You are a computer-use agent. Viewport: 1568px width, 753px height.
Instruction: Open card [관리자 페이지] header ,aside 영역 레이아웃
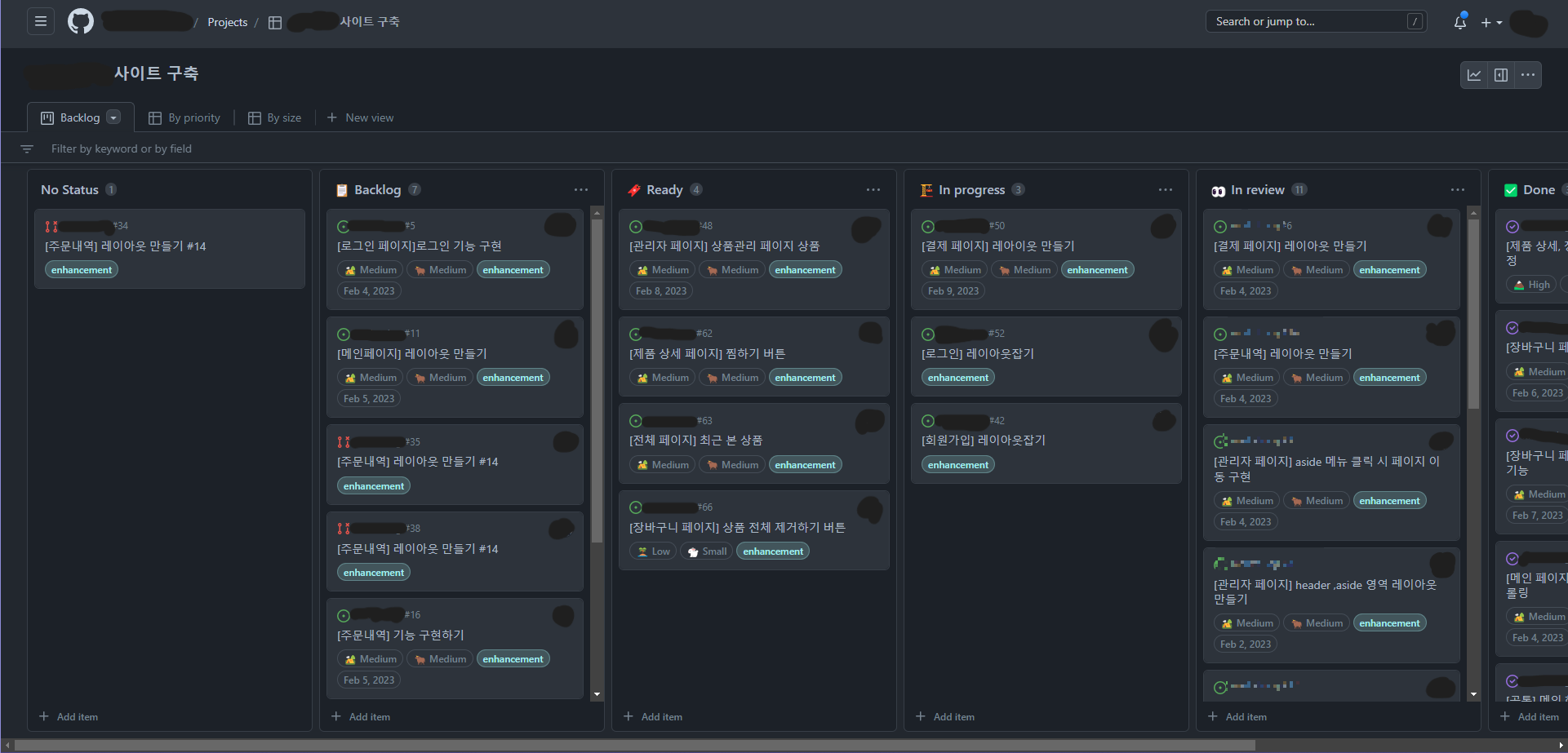point(1325,591)
